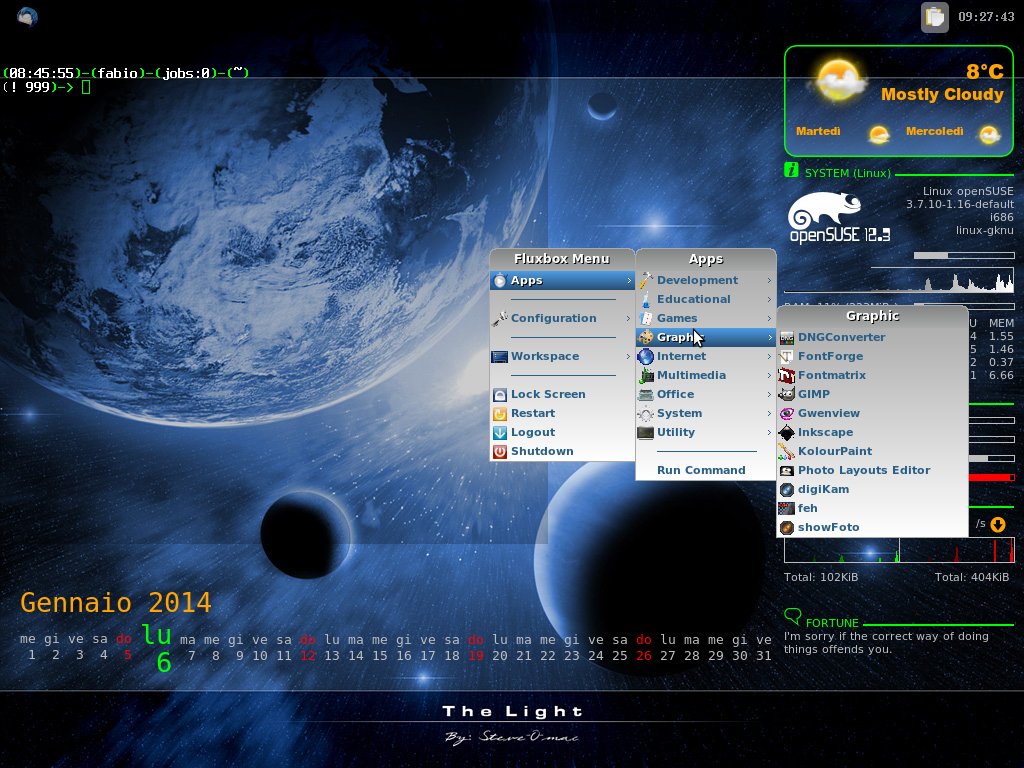
Task: Click the Logout arrow icon
Action: (500, 432)
